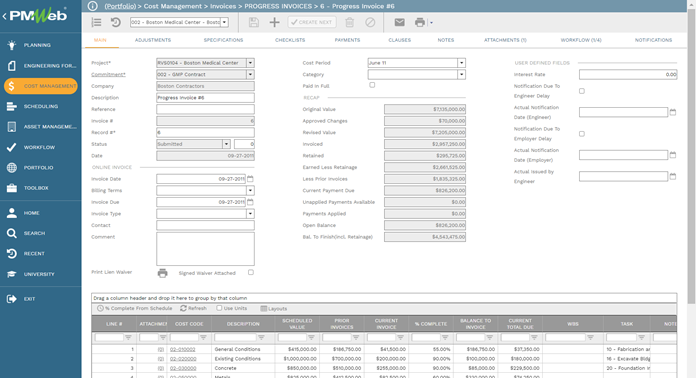Open calendar for Actual Notification Date (Engineer)
The image size is (696, 378).
point(673,112)
